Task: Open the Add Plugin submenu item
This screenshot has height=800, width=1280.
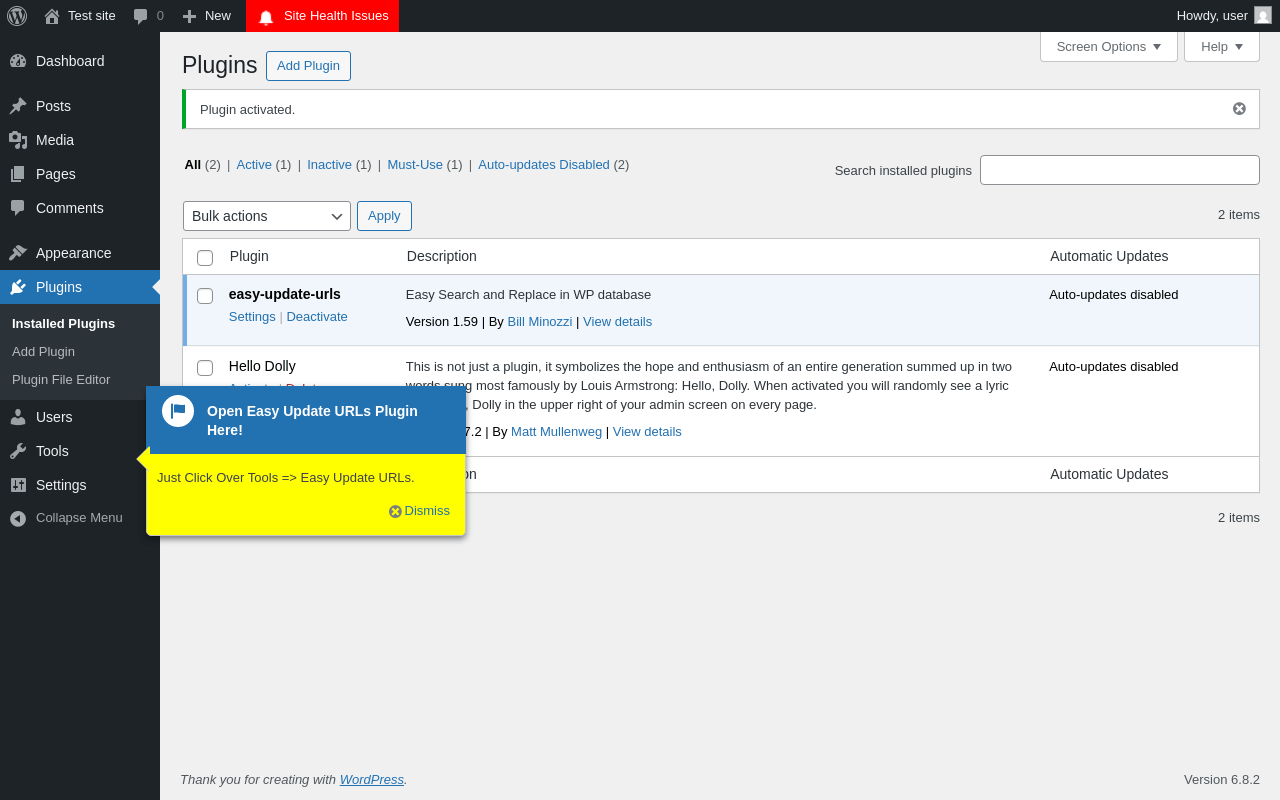Action: [43, 351]
